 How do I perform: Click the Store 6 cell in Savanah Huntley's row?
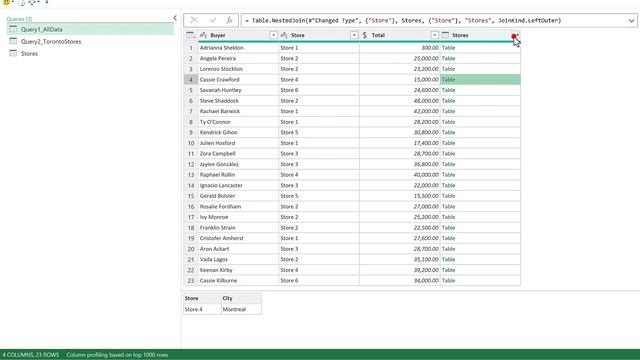pos(319,90)
